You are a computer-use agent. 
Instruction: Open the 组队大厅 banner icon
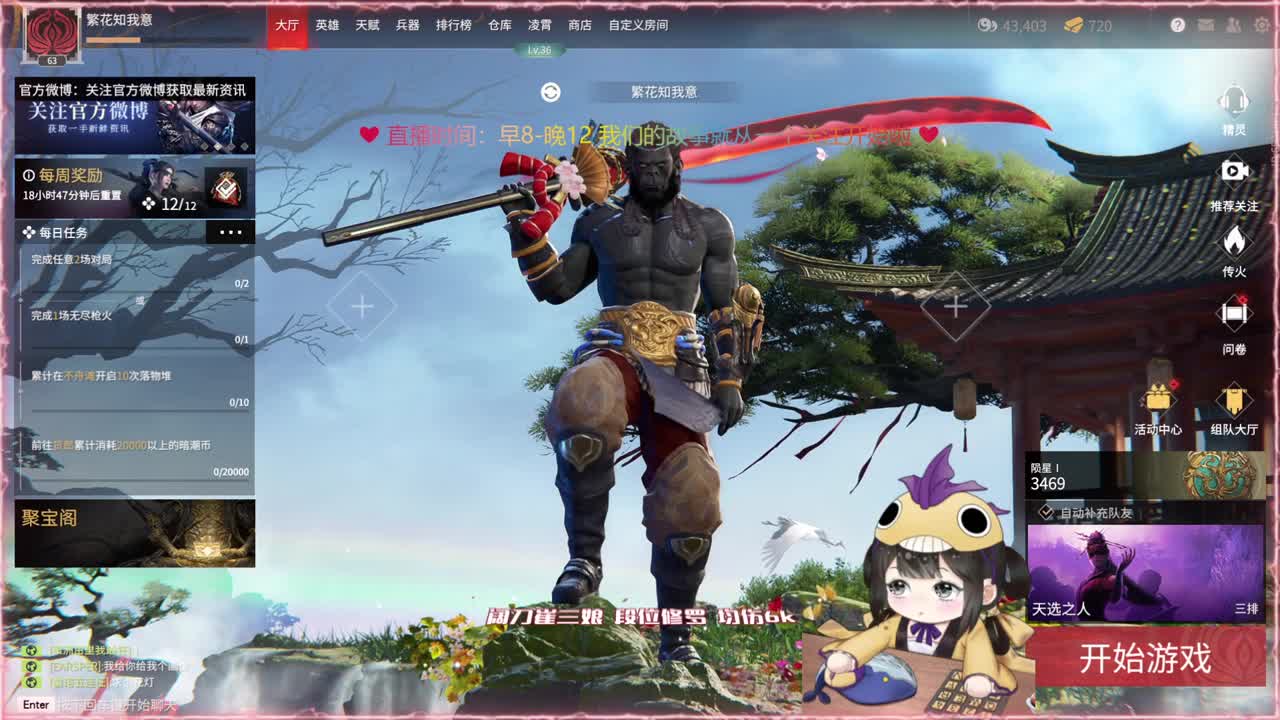point(1234,400)
